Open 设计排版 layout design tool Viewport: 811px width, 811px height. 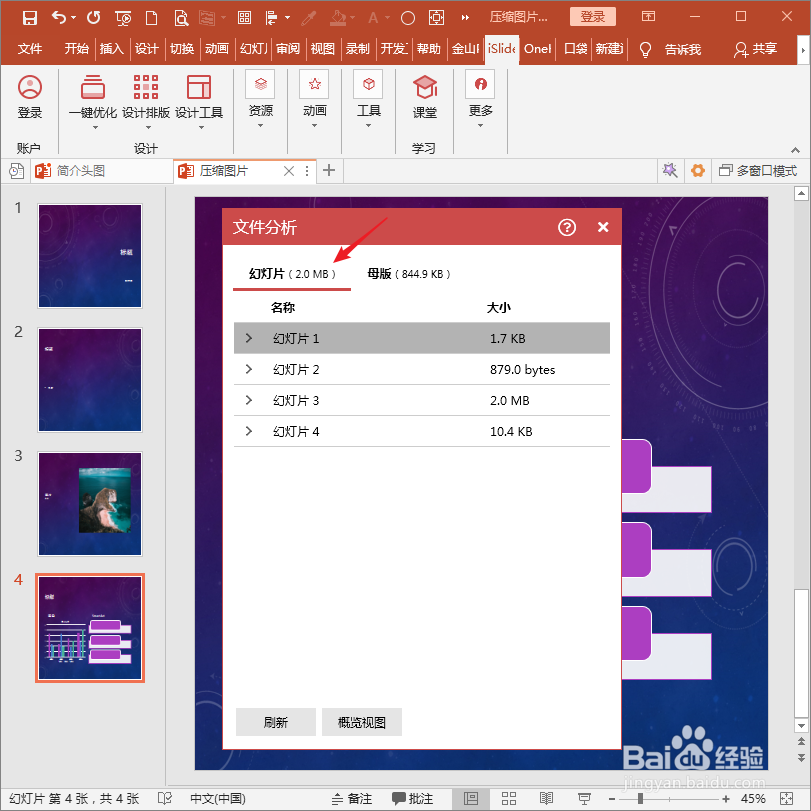[x=146, y=97]
